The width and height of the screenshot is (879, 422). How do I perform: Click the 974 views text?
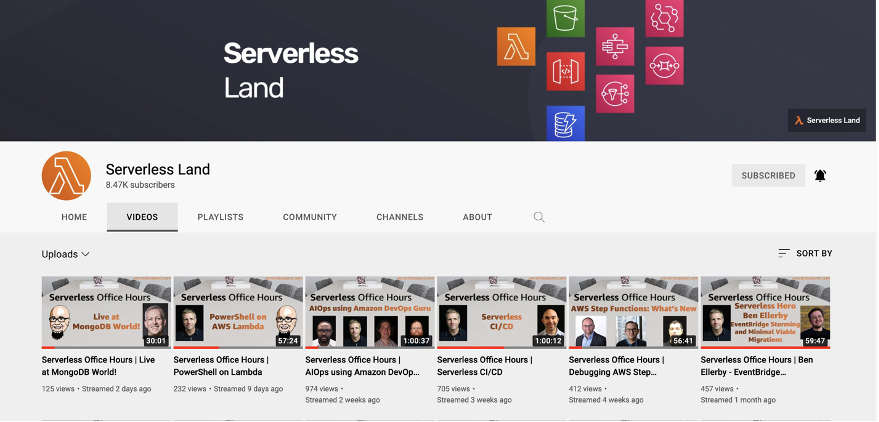(x=322, y=389)
